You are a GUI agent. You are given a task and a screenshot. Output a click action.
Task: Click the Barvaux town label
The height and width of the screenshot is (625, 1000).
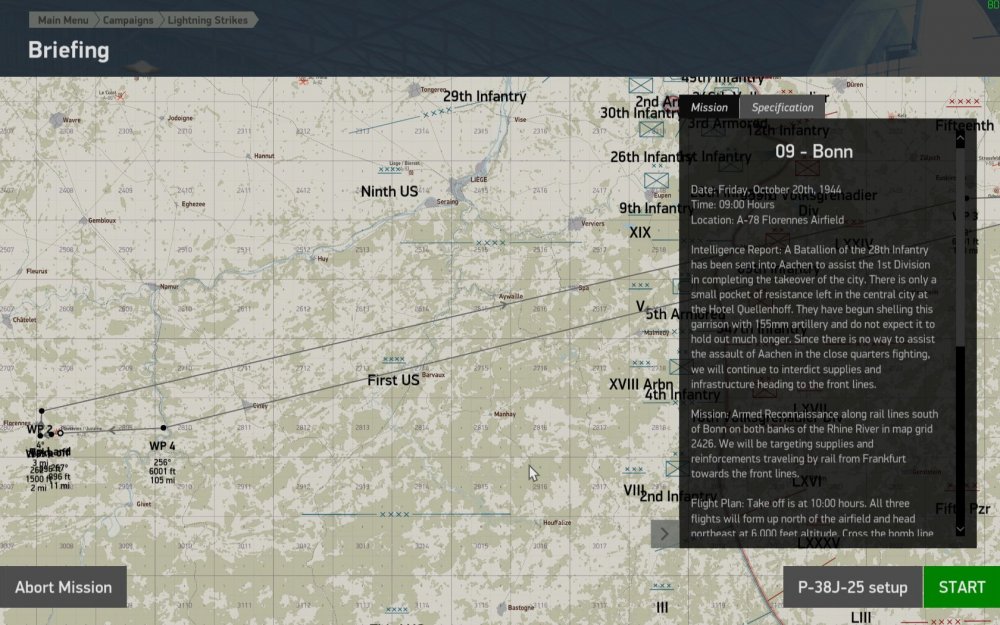[x=433, y=374]
